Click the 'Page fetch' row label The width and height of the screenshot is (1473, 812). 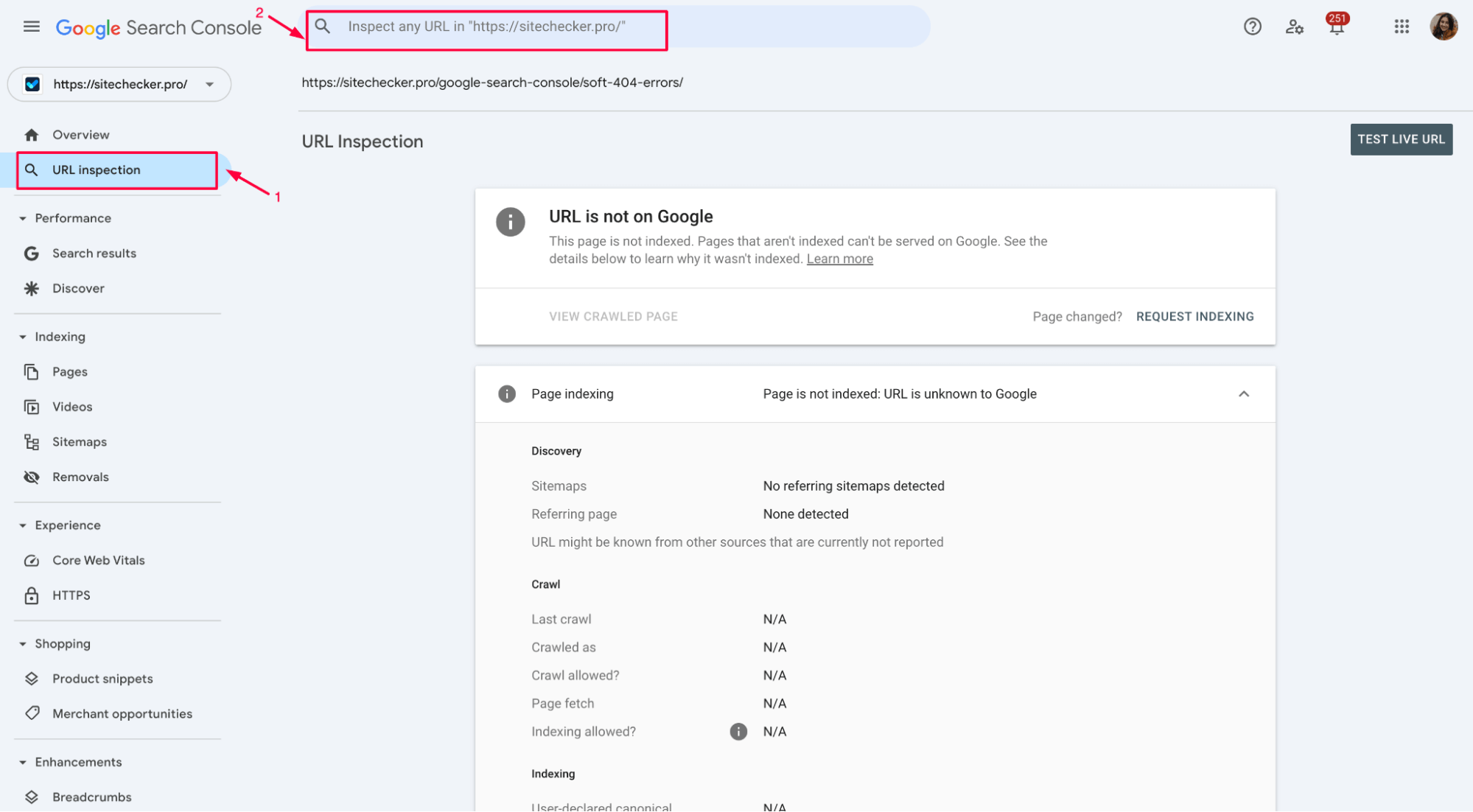(562, 704)
